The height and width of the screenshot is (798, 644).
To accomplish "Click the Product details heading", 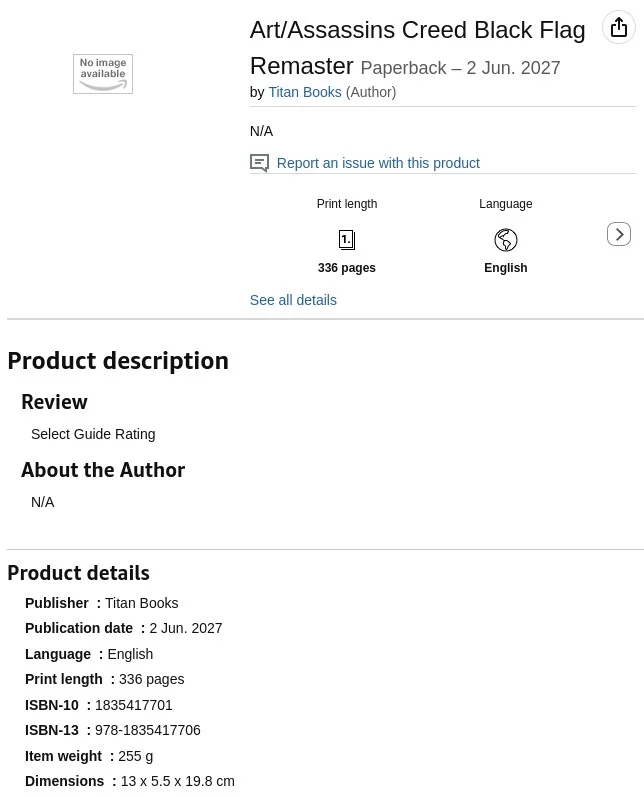I will click(78, 573).
